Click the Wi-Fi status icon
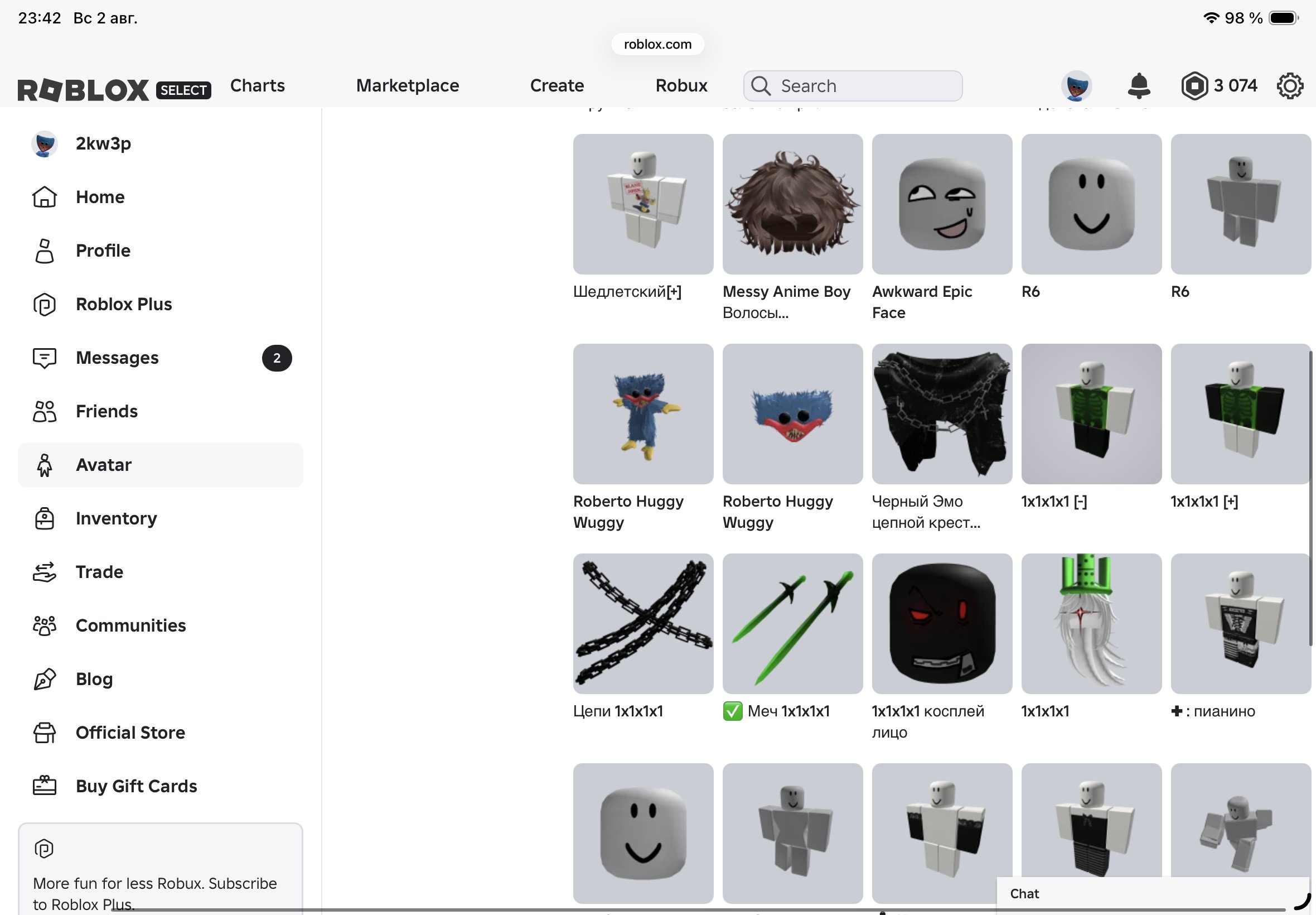Screen dimensions: 1316x915 [x=1211, y=18]
